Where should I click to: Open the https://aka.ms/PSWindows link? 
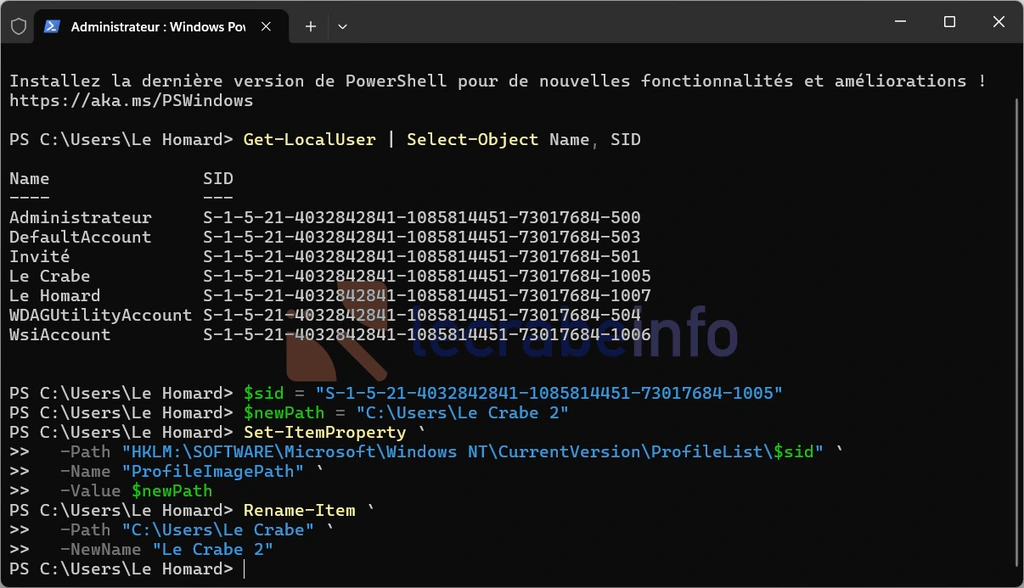[131, 100]
